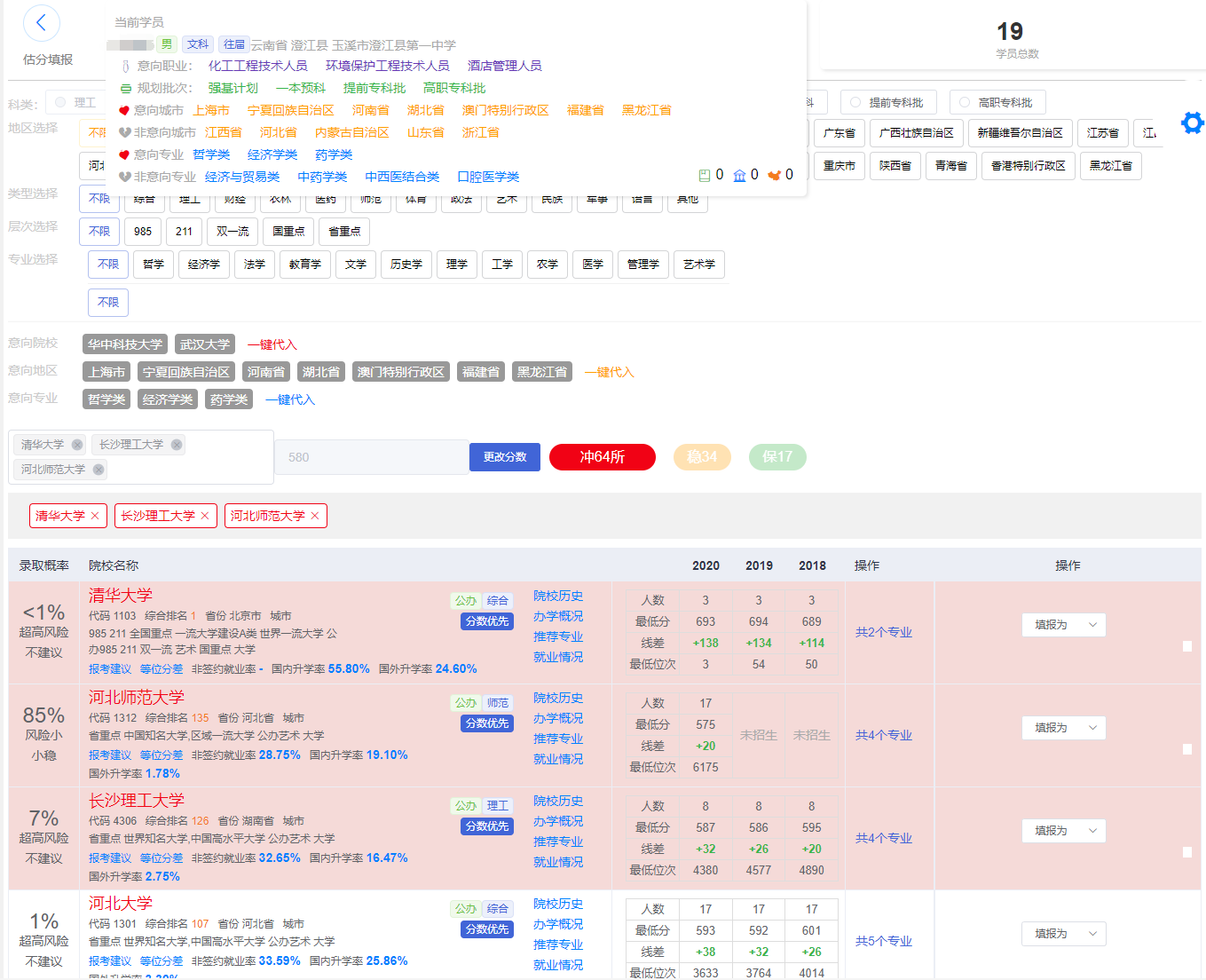Remove 河北师范大学 chip in the search box
This screenshot has width=1206, height=980.
point(99,470)
